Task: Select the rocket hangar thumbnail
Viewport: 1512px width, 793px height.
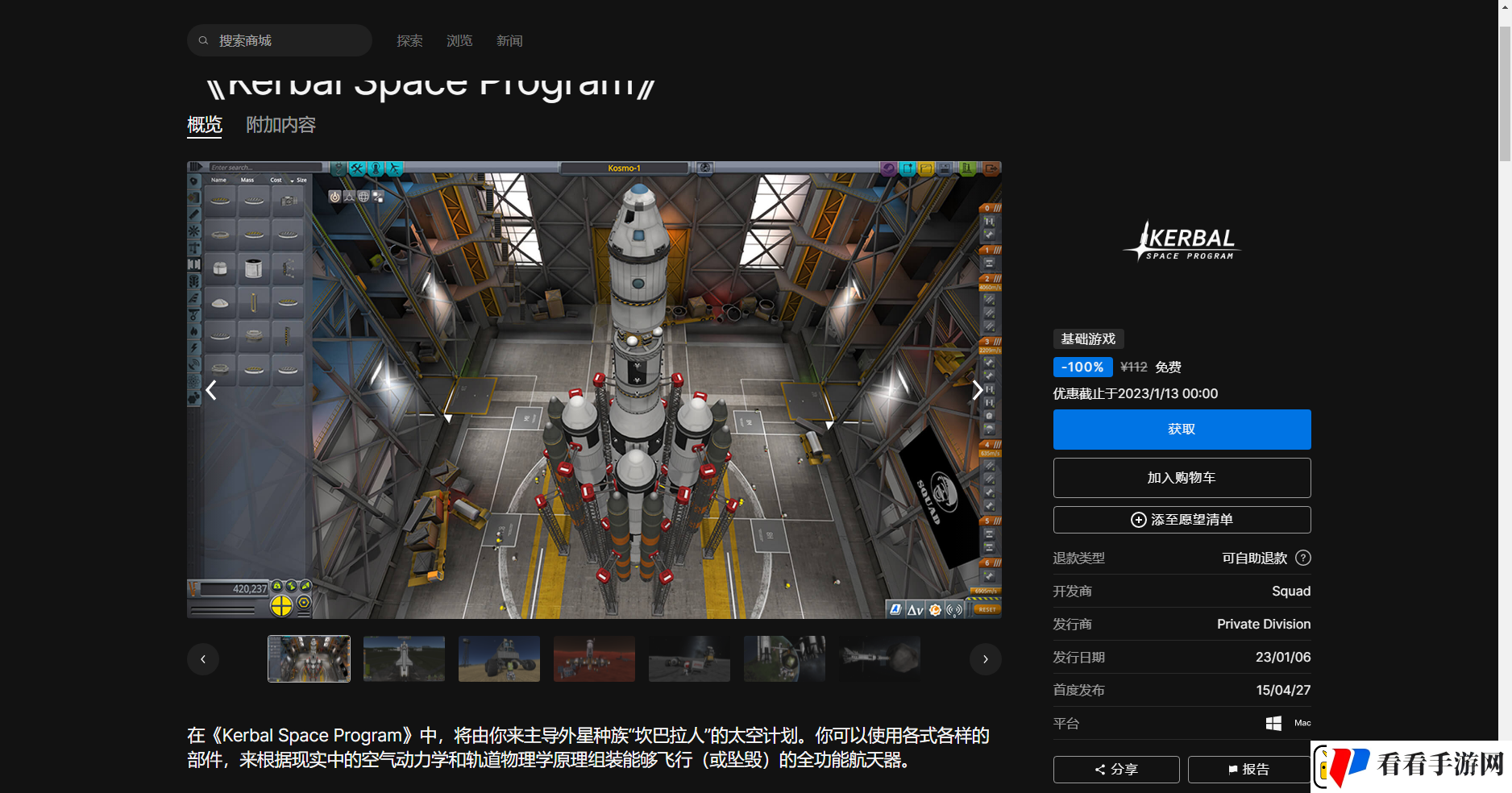Action: coord(309,658)
